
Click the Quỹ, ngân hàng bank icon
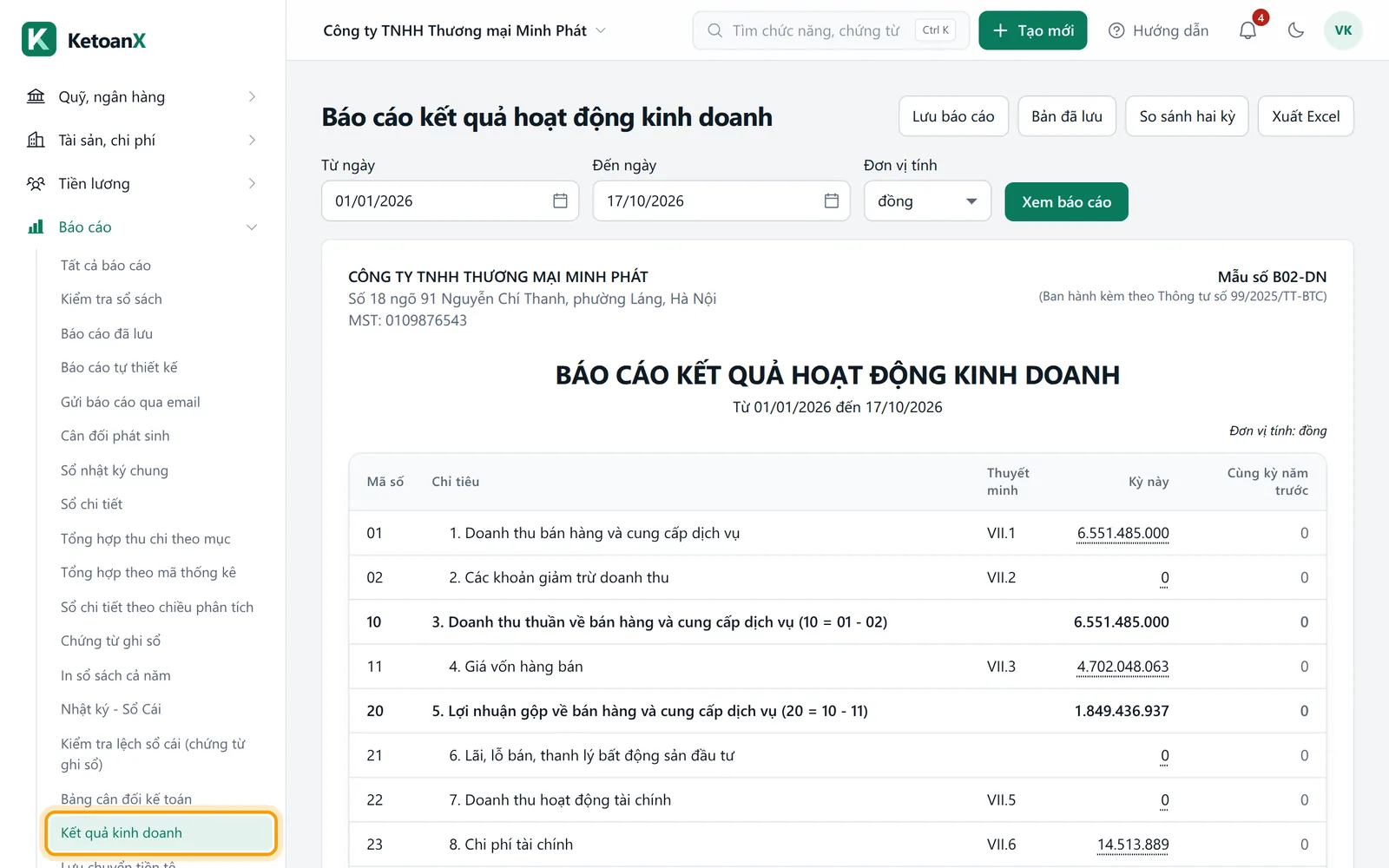(36, 96)
